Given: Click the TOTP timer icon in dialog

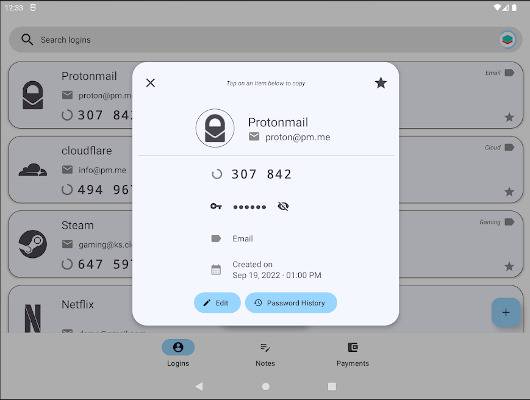Looking at the screenshot, I should [217, 174].
